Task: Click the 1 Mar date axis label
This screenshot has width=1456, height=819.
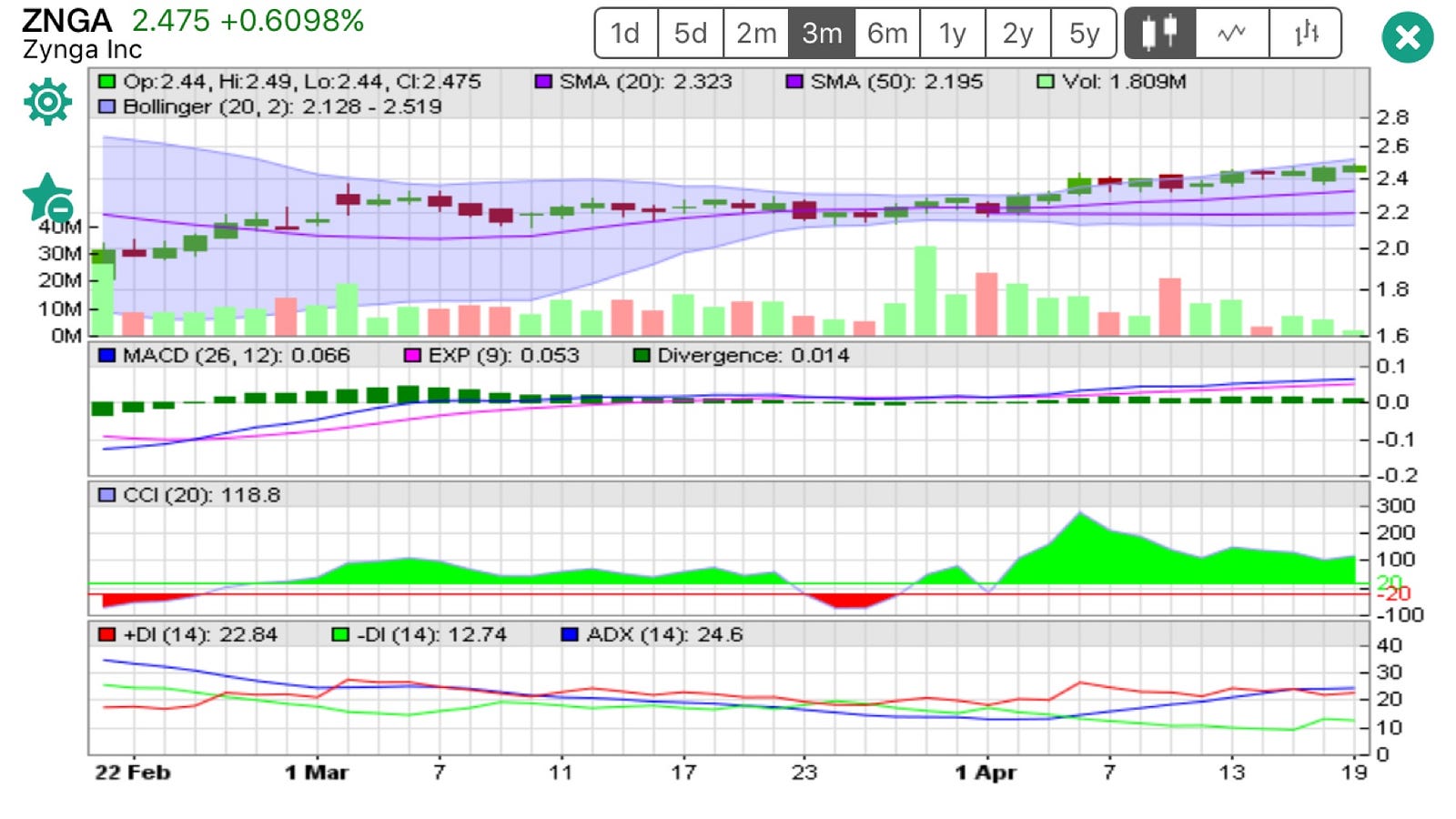Action: [x=317, y=773]
